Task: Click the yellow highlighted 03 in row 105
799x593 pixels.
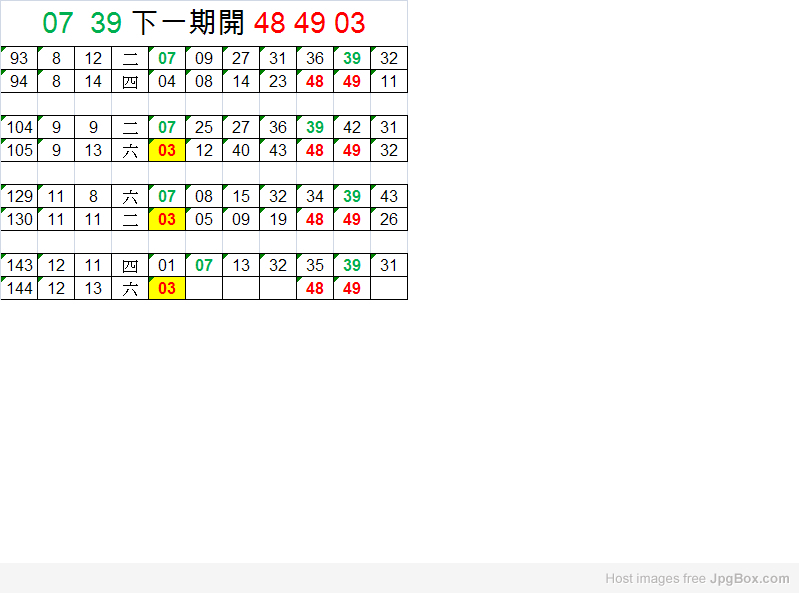Action: [x=167, y=151]
